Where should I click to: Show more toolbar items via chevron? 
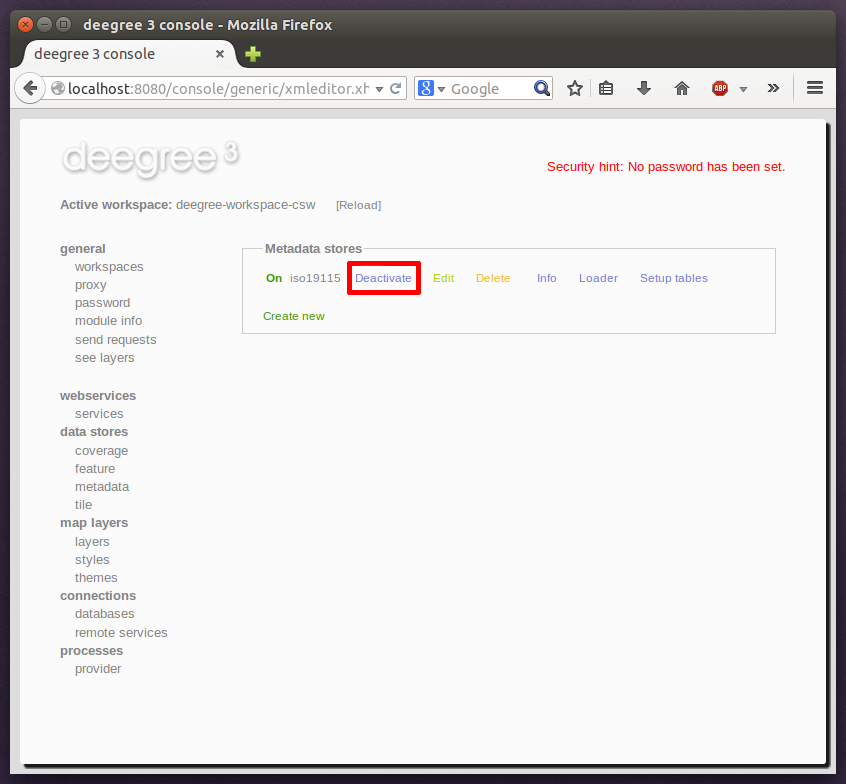pos(773,88)
